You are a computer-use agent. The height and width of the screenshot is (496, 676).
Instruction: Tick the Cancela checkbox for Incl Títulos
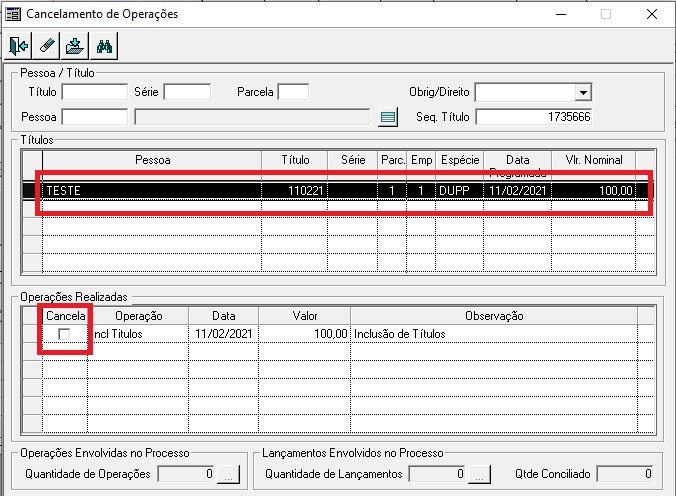click(x=64, y=334)
